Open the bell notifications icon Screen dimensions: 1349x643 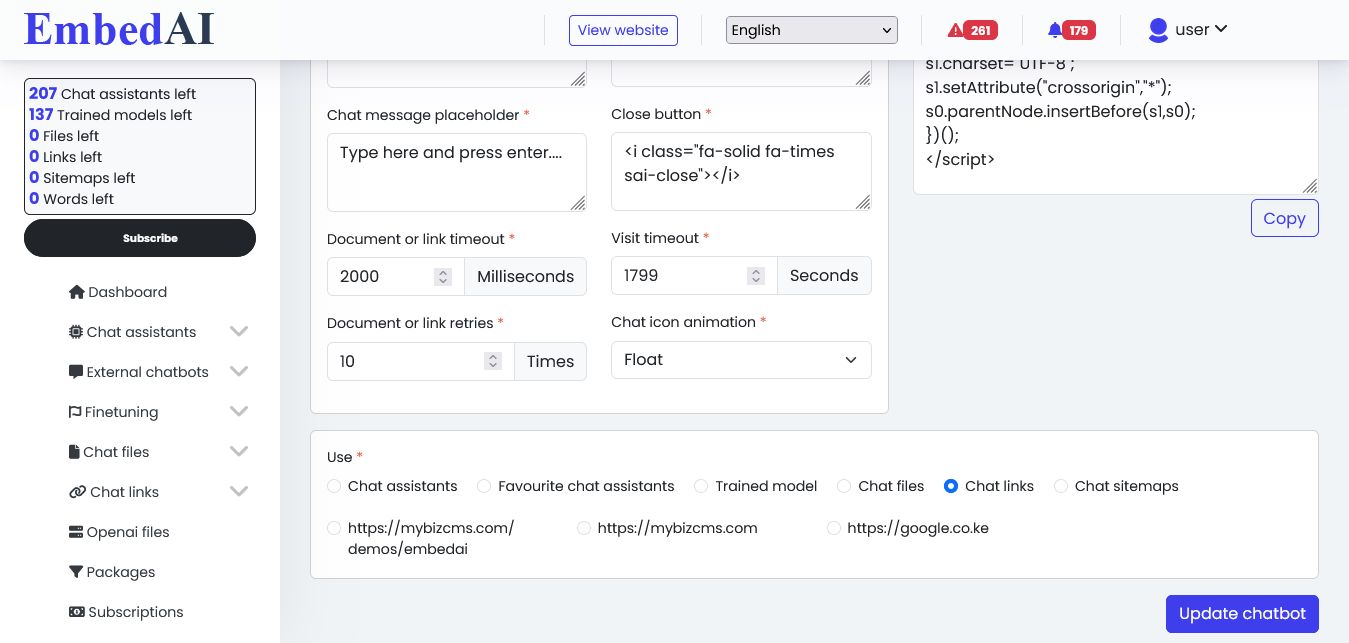pyautogui.click(x=1054, y=30)
